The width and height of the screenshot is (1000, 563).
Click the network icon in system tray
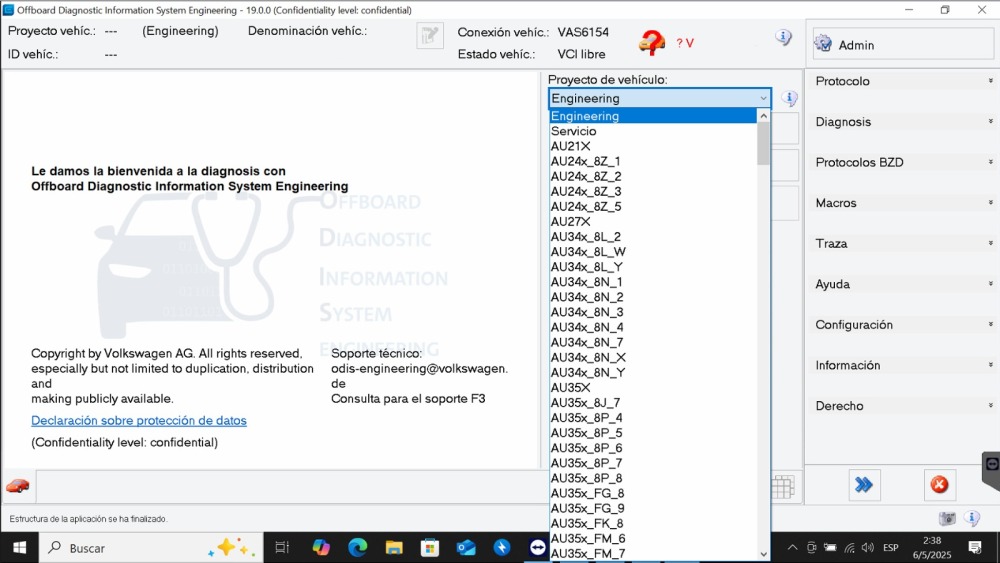tap(849, 547)
